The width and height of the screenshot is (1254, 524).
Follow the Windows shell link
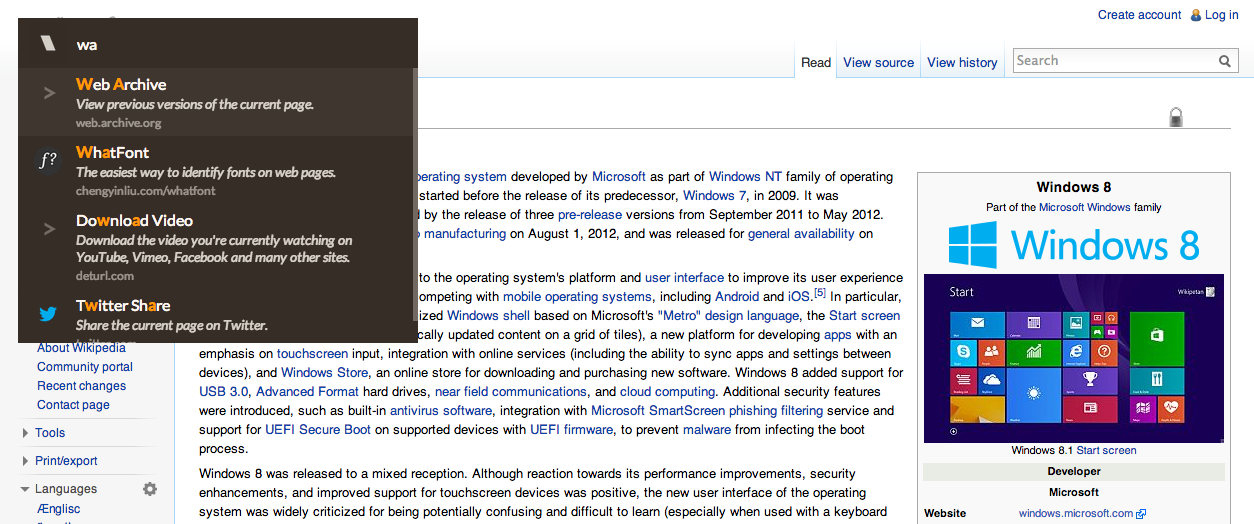488,316
